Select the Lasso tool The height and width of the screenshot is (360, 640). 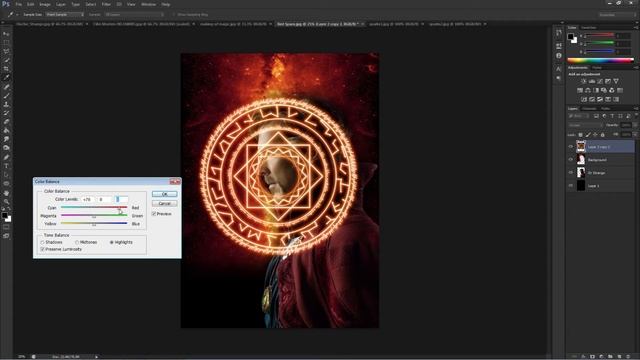(6, 51)
